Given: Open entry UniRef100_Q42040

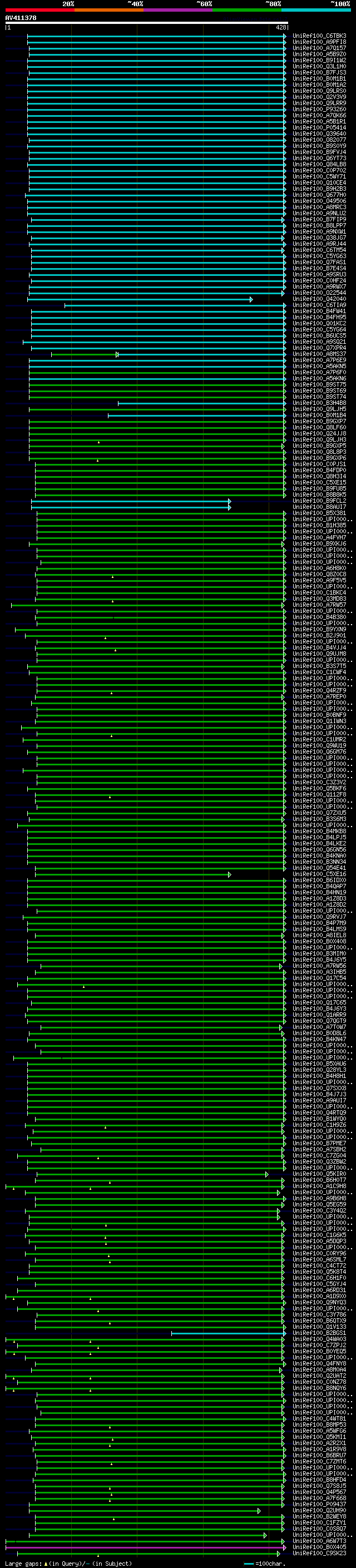Looking at the screenshot, I should pos(319,299).
